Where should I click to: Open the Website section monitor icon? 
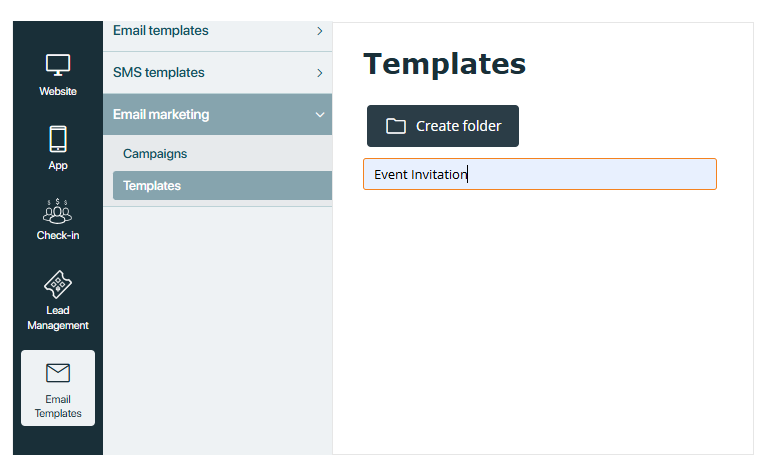point(58,65)
